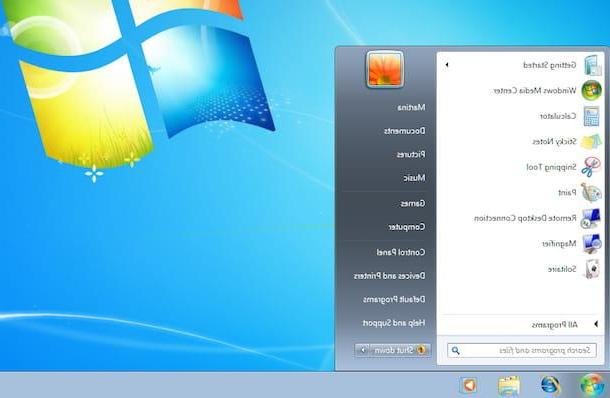Launch the Magnifier icon

[591, 244]
